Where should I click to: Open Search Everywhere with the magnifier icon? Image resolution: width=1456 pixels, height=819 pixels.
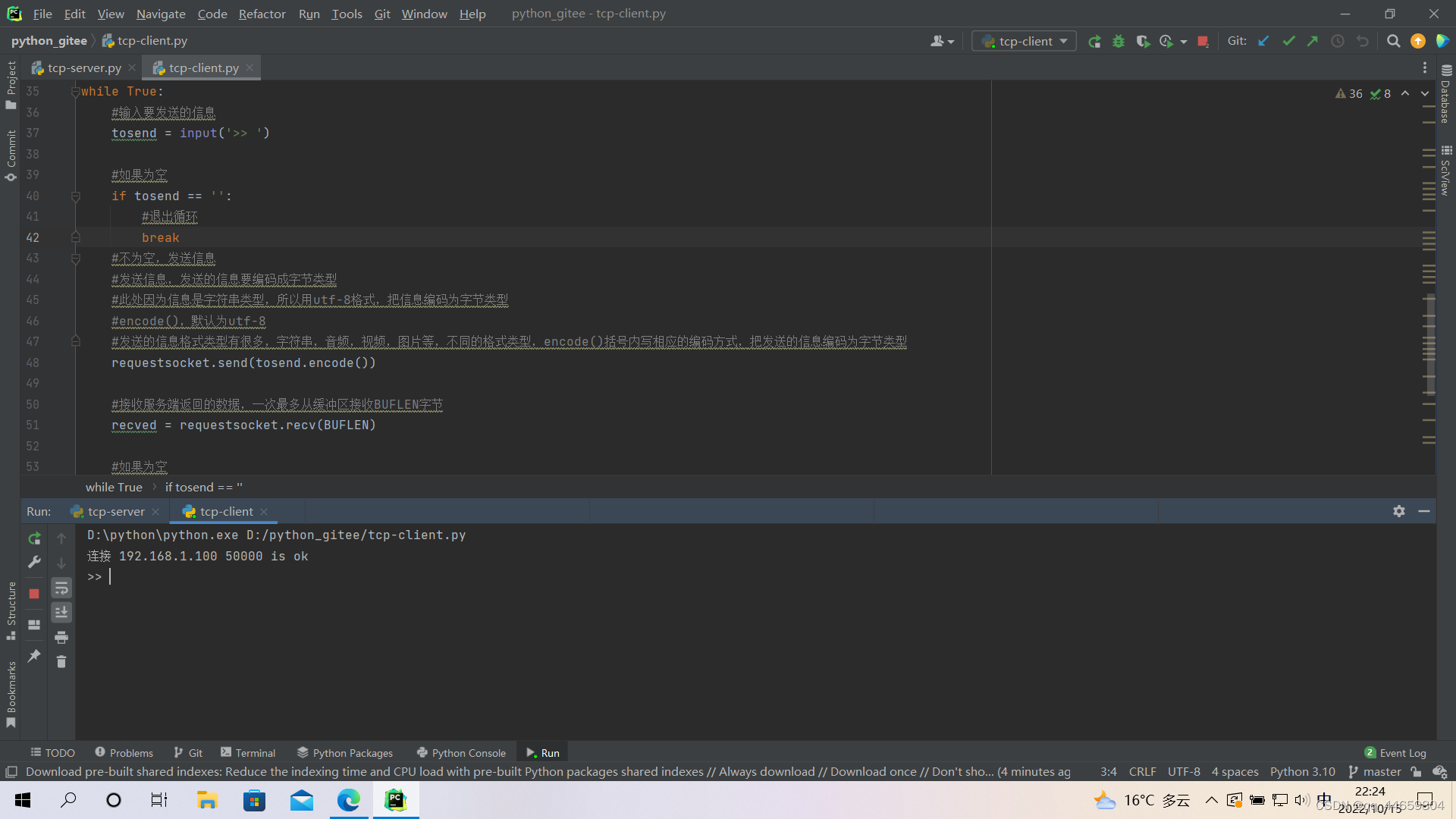click(x=1394, y=42)
